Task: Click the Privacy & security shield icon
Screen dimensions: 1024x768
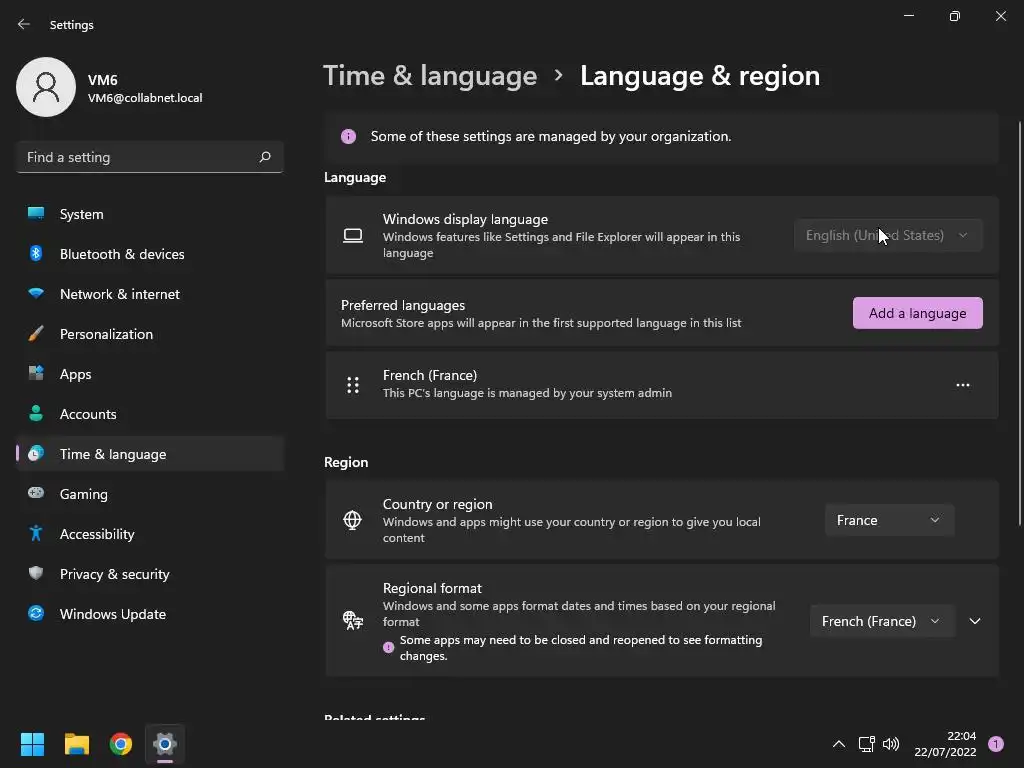Action: tap(36, 573)
